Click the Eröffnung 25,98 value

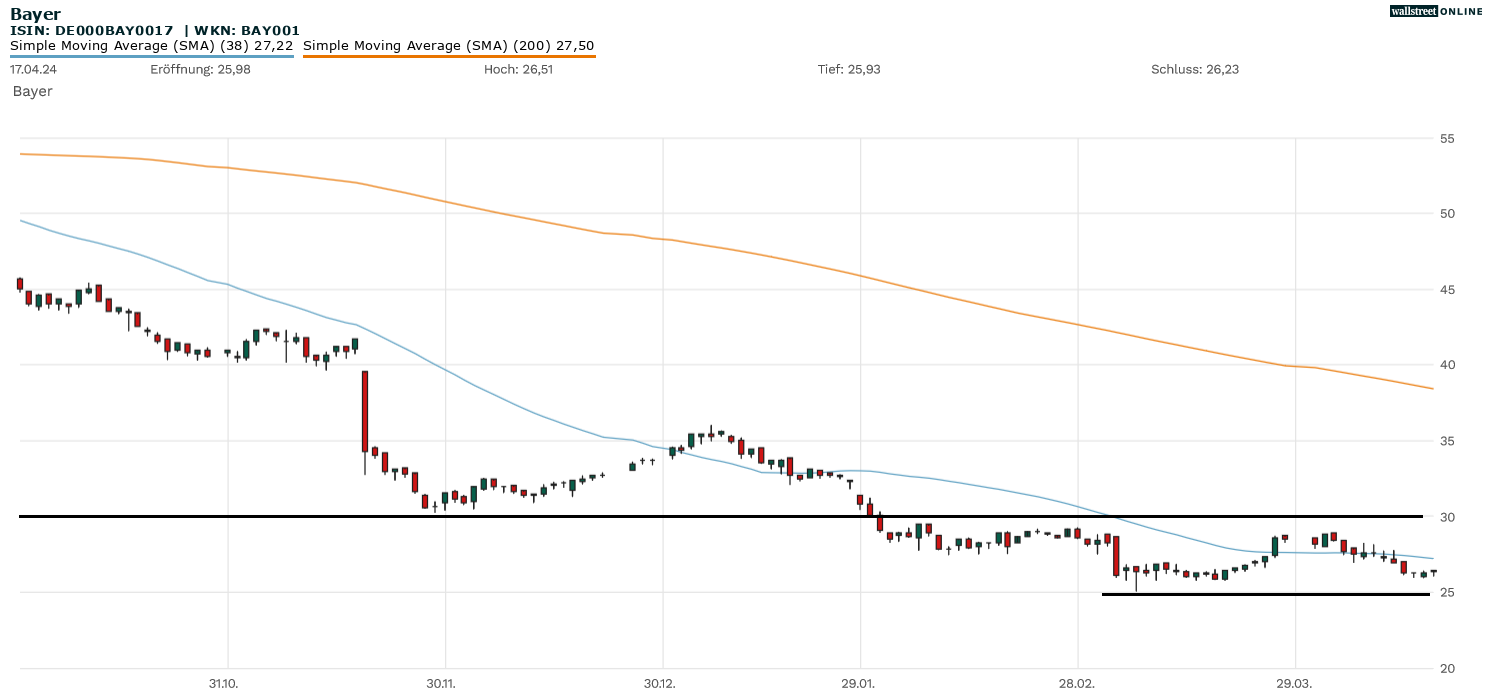coord(200,69)
